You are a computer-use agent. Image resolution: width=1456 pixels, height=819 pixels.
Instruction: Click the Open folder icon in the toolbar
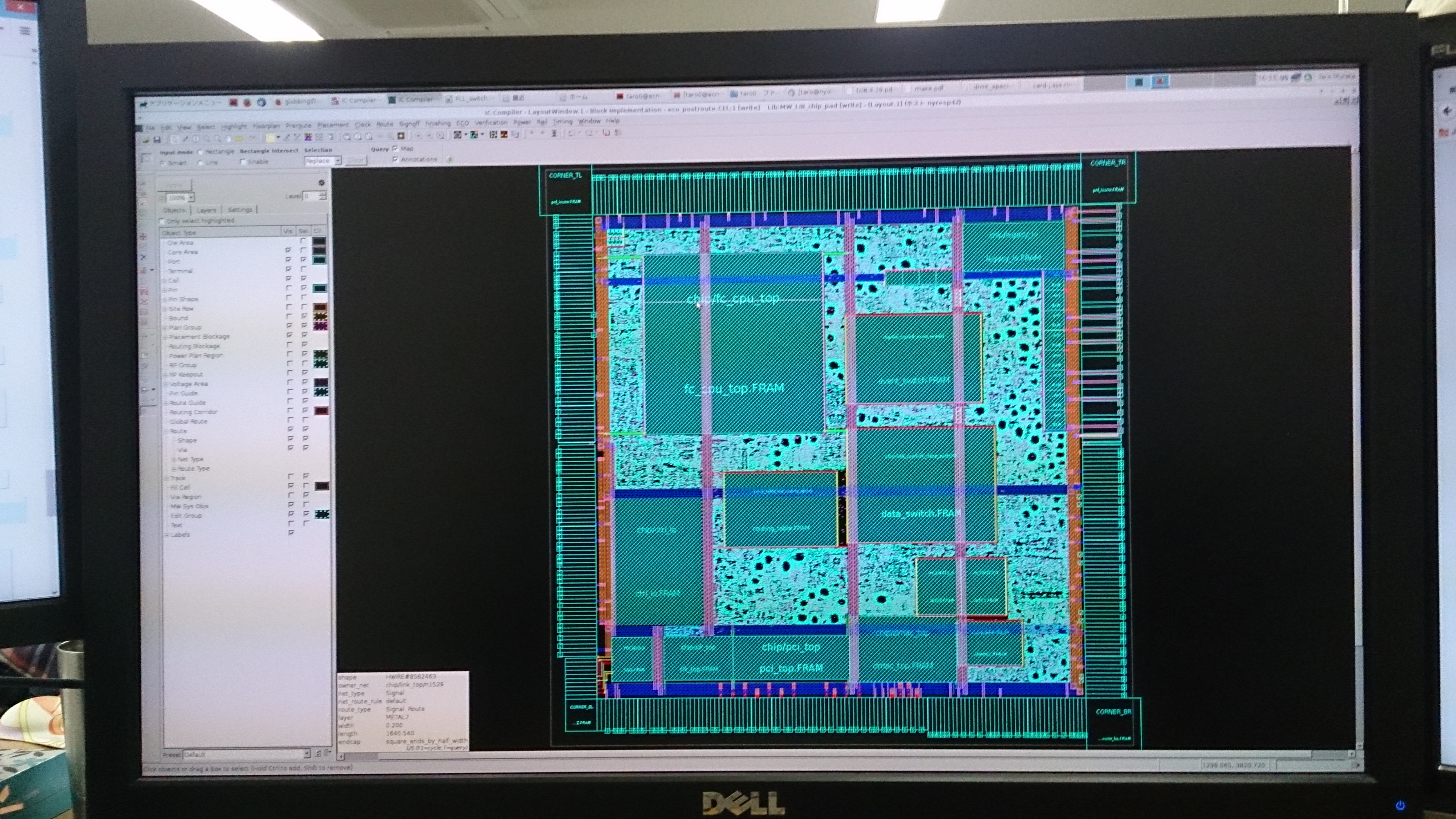146,140
